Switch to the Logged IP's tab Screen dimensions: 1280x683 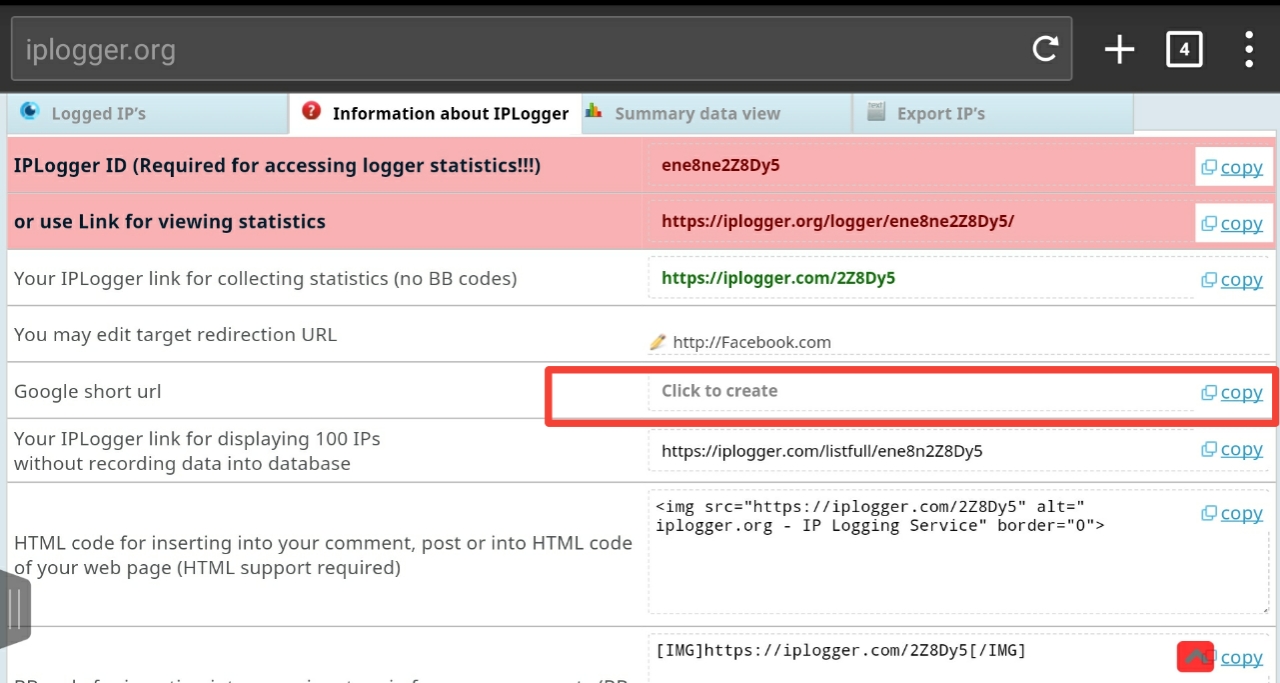pos(146,113)
